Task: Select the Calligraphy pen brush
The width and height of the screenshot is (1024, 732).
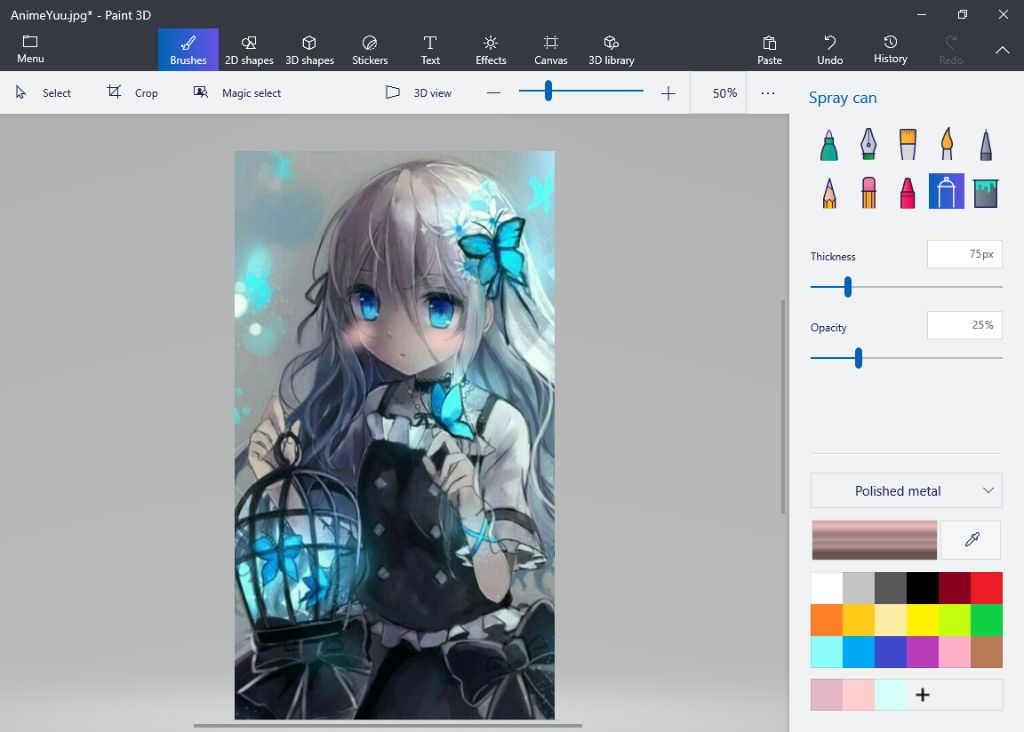Action: (x=868, y=144)
